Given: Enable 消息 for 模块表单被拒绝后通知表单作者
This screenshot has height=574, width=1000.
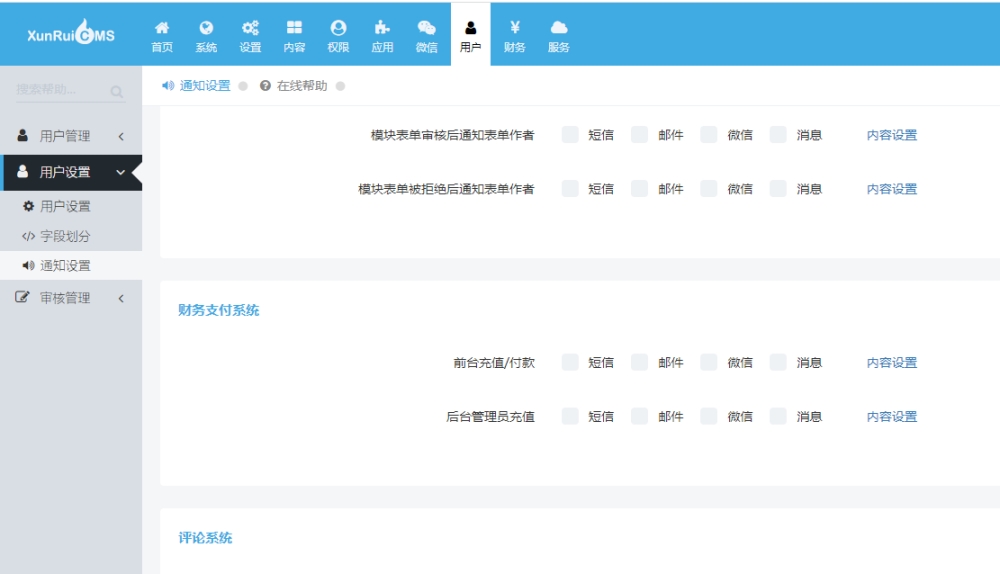Looking at the screenshot, I should (778, 189).
